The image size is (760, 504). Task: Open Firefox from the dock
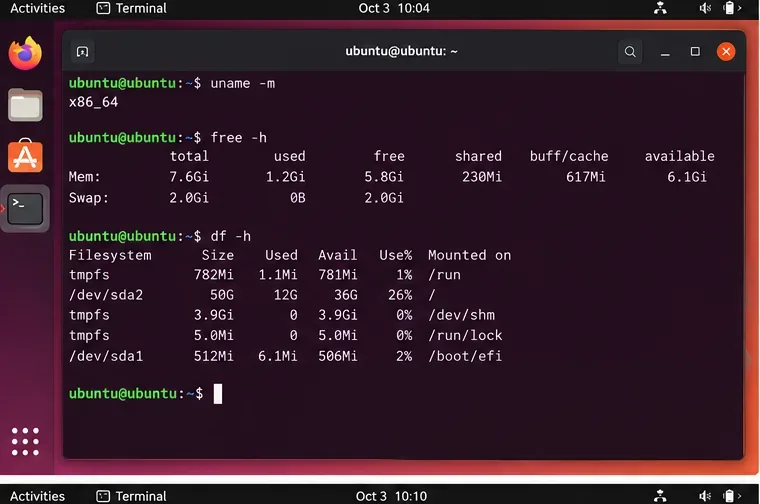[x=25, y=53]
